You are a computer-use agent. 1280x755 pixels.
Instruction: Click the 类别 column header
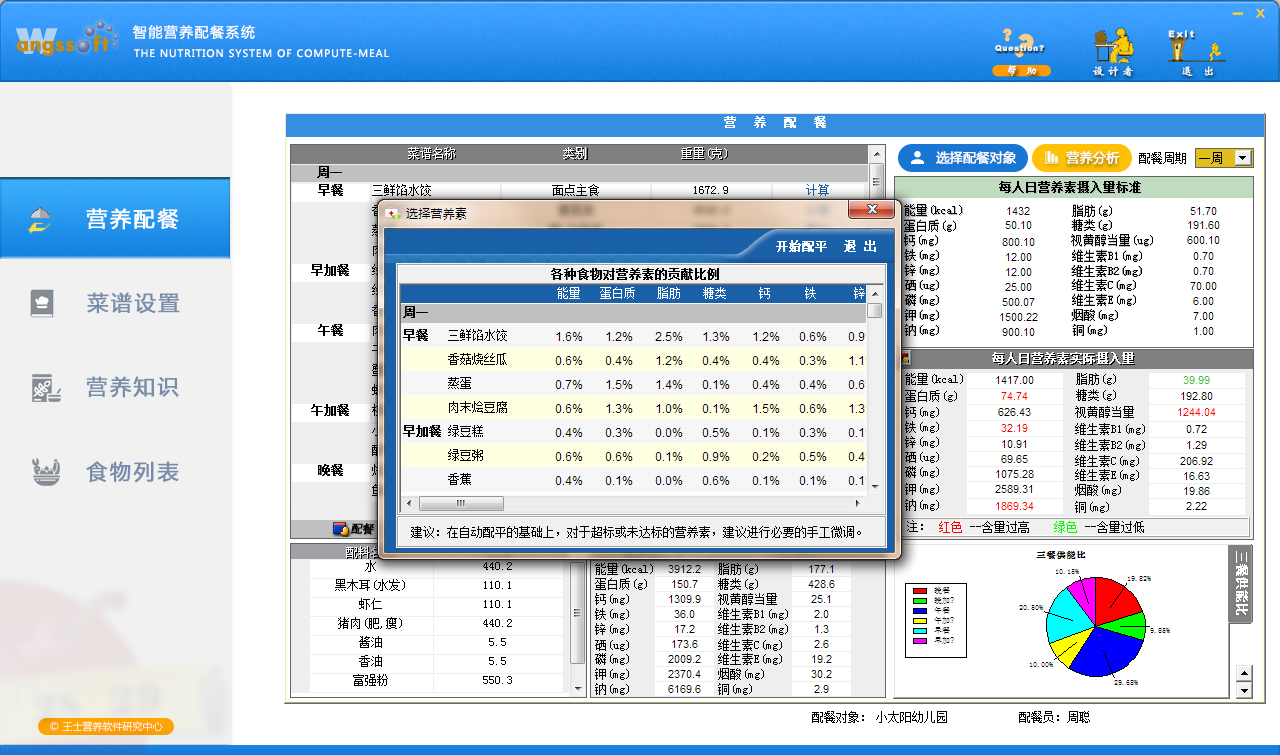tap(575, 154)
